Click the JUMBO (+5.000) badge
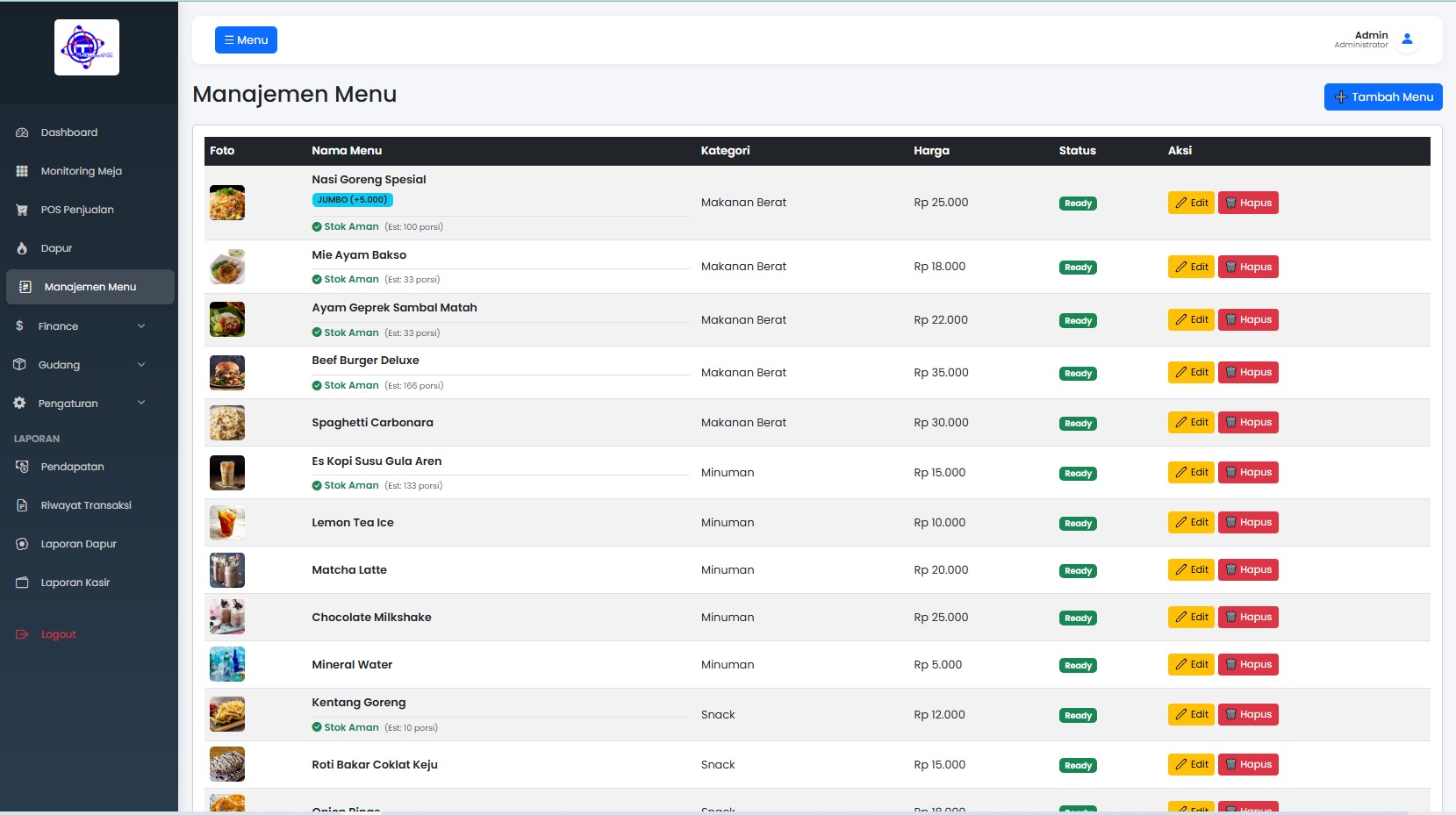1456x815 pixels. (353, 200)
